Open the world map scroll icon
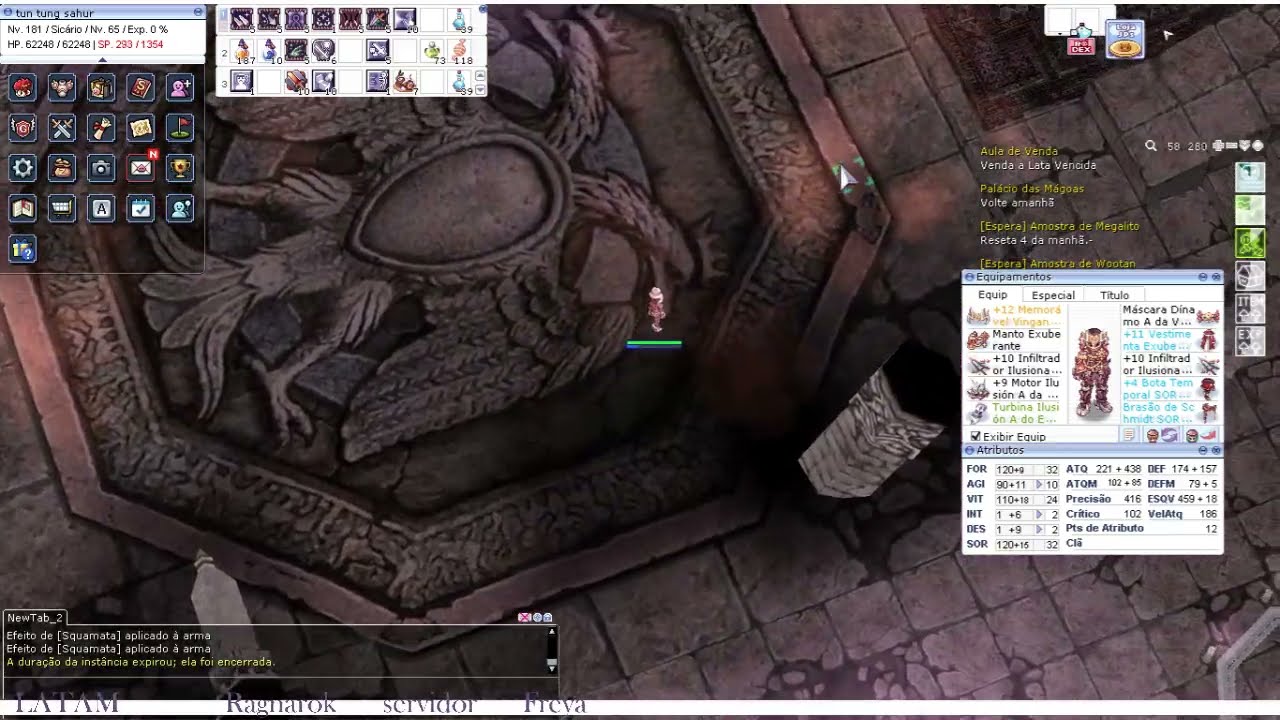Viewport: 1280px width, 720px height. (x=141, y=128)
